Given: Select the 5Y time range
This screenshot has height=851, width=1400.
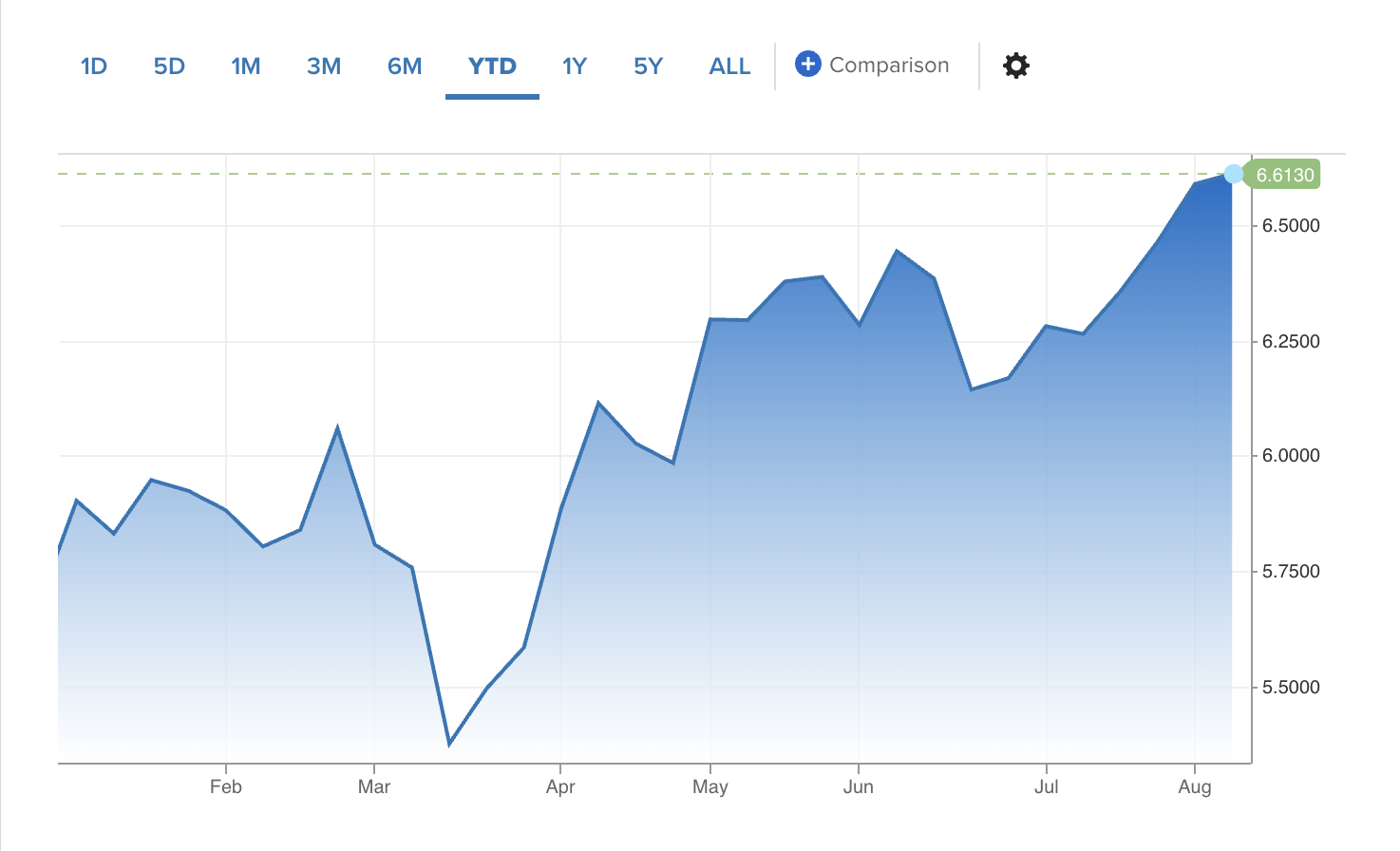Looking at the screenshot, I should click(649, 66).
